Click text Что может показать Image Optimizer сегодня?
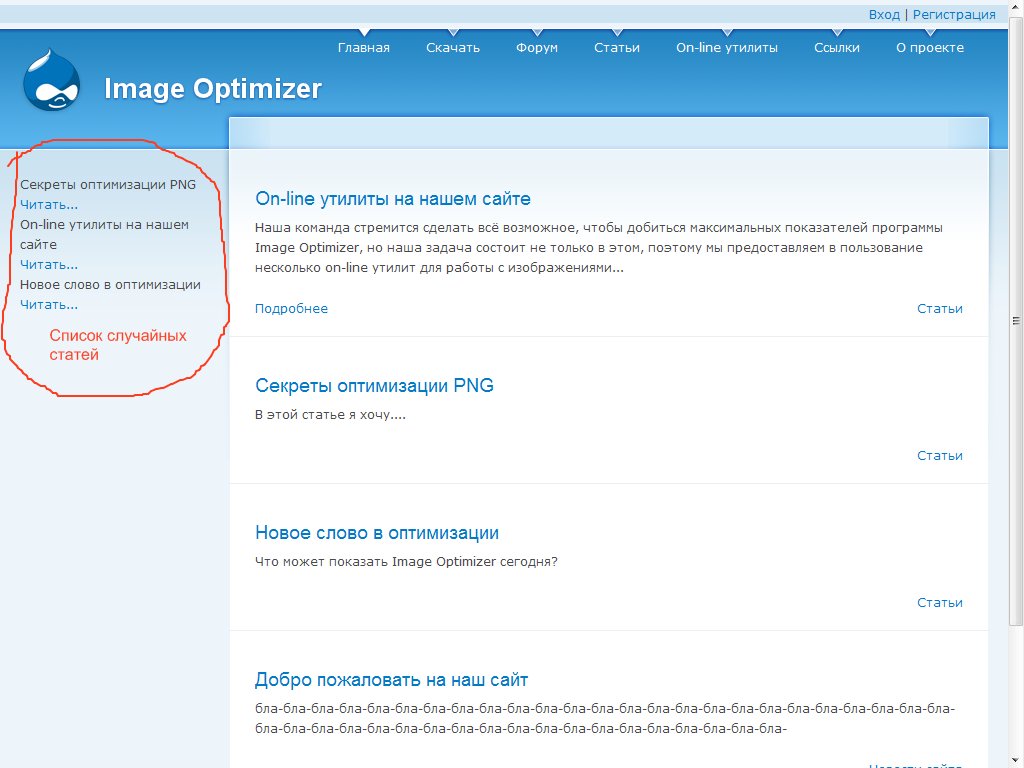 406,562
